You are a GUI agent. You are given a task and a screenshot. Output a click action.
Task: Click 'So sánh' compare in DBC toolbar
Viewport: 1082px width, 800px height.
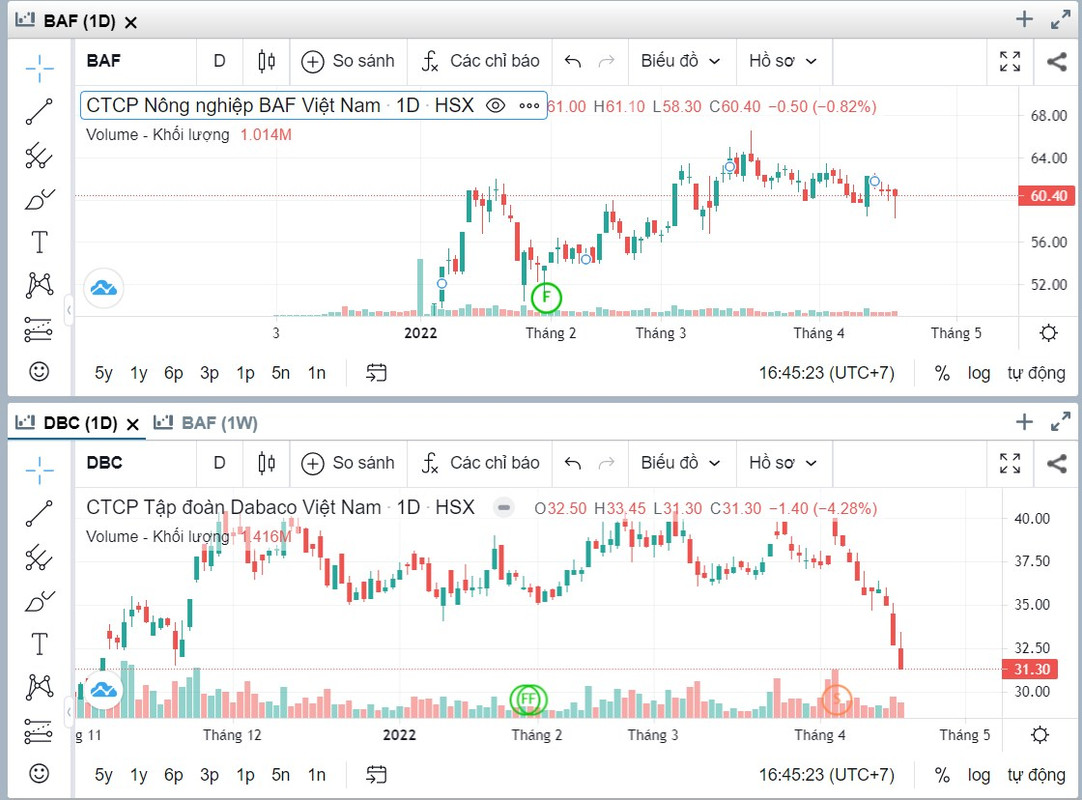(x=348, y=463)
